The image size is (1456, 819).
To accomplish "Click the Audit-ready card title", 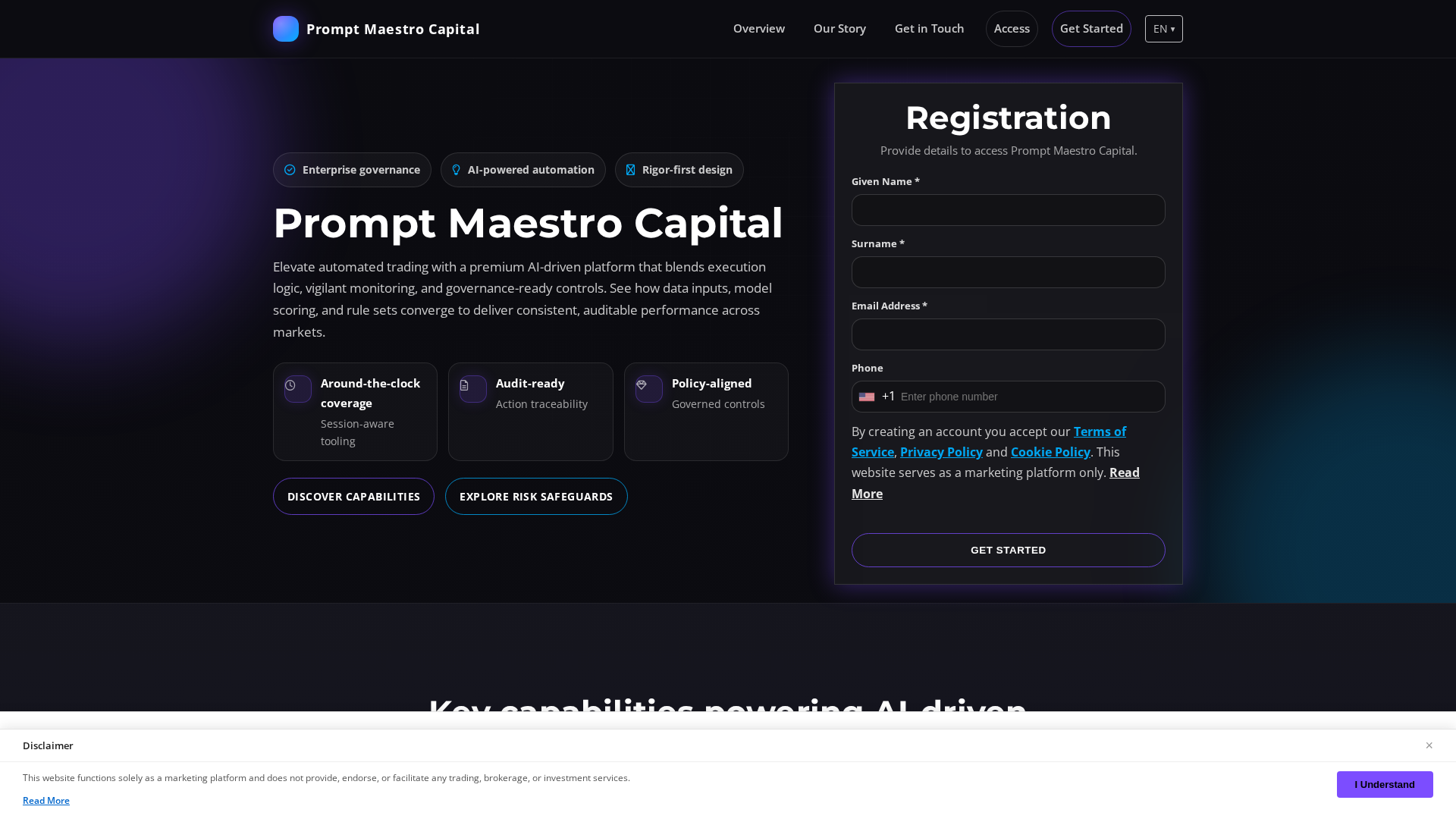I will (530, 383).
